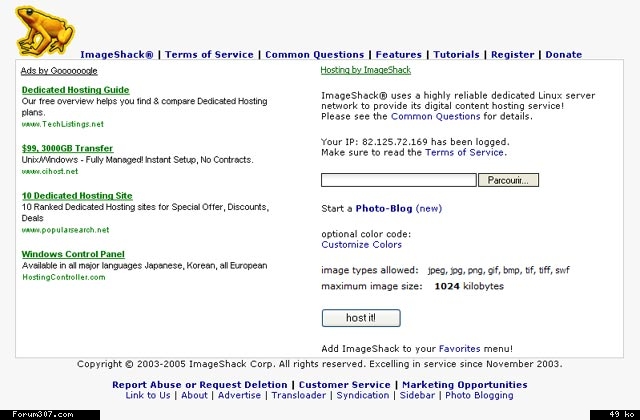Open the Sidebar footer link
640x420 pixels.
417,395
